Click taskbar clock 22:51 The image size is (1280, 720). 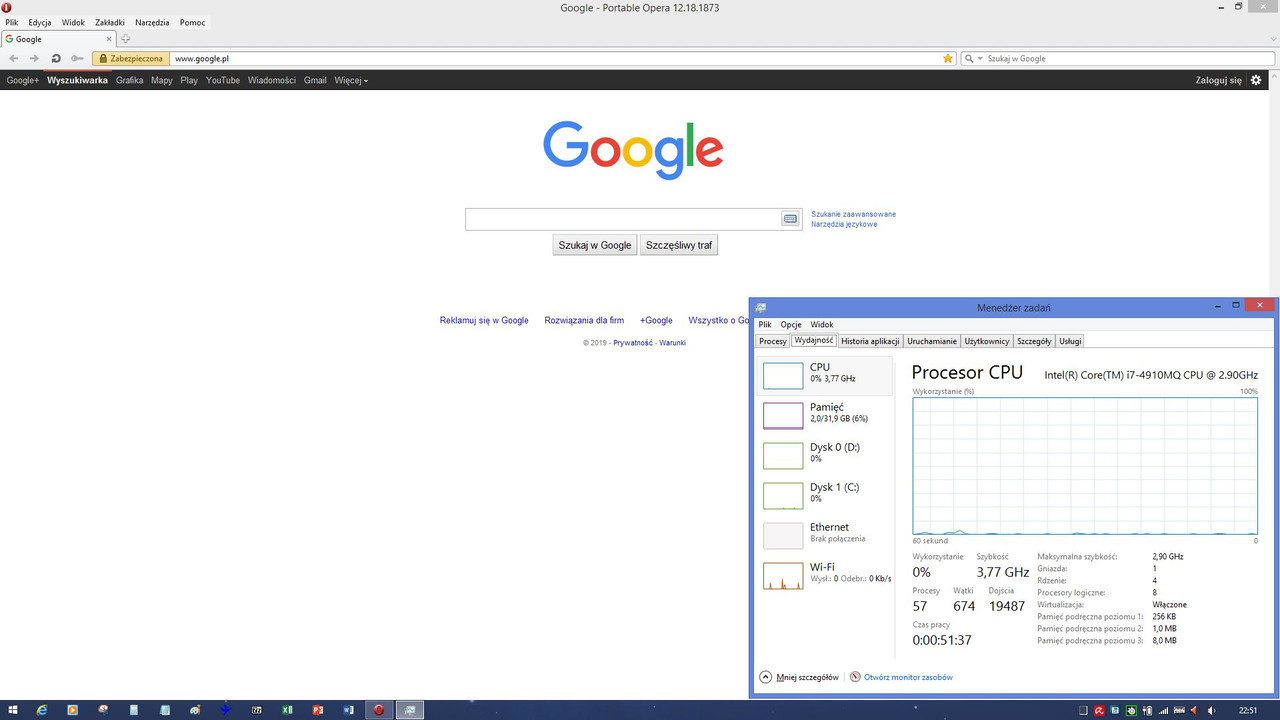tap(1248, 710)
